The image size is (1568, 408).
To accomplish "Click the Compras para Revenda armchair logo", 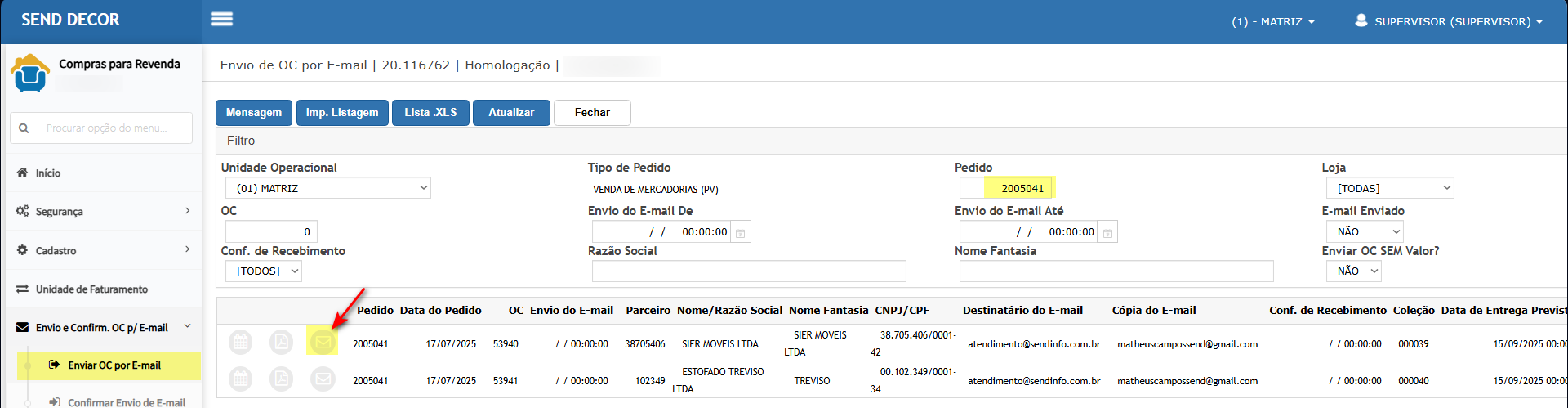I will [30, 73].
